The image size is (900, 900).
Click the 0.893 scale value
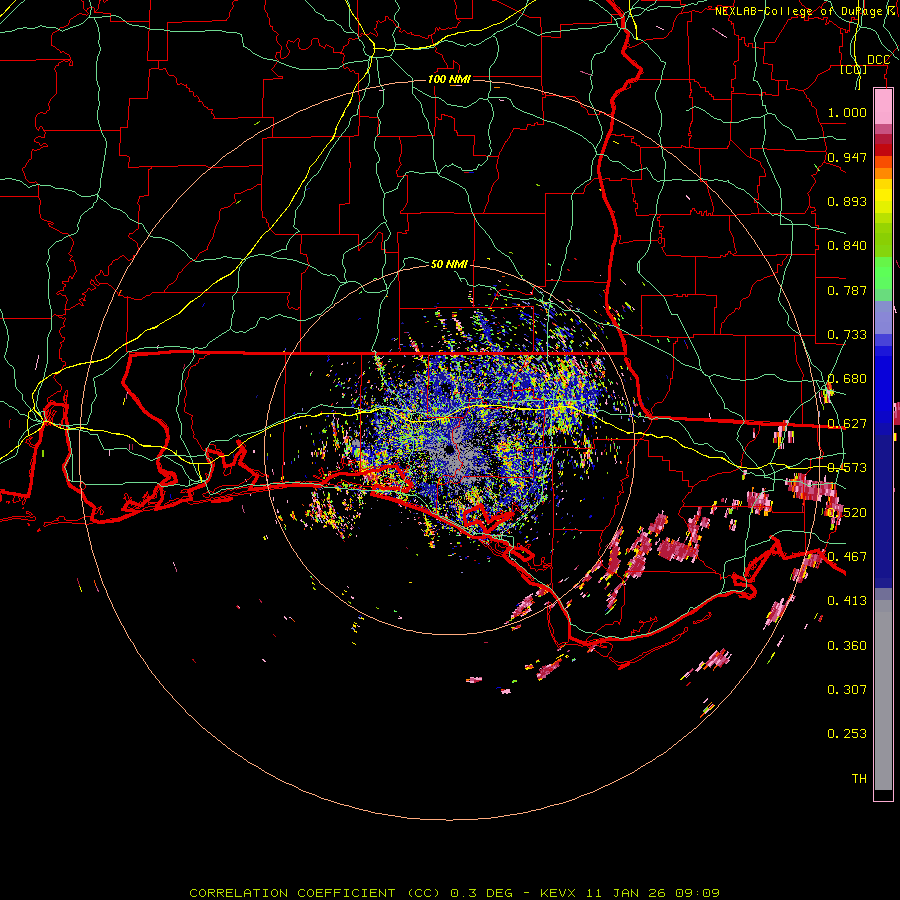(847, 201)
